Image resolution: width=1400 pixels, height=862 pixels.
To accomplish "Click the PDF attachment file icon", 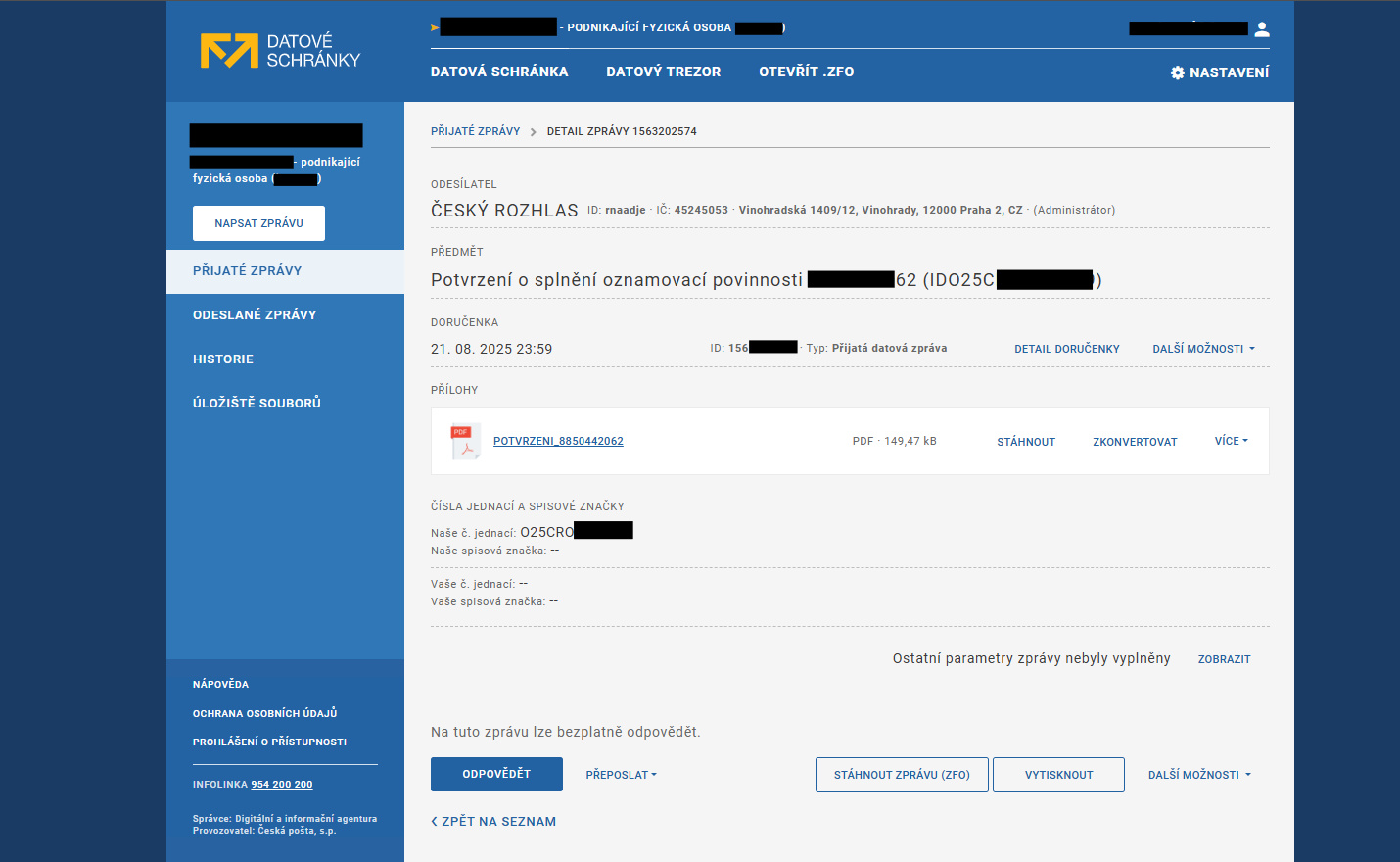I will click(x=464, y=441).
